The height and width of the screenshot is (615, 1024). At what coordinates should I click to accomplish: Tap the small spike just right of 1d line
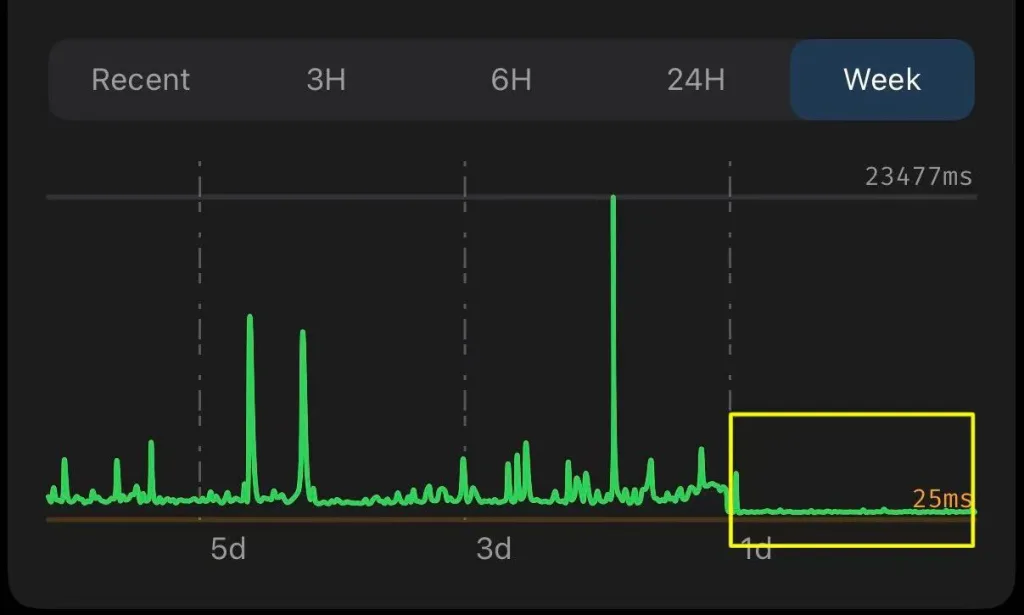tap(737, 474)
